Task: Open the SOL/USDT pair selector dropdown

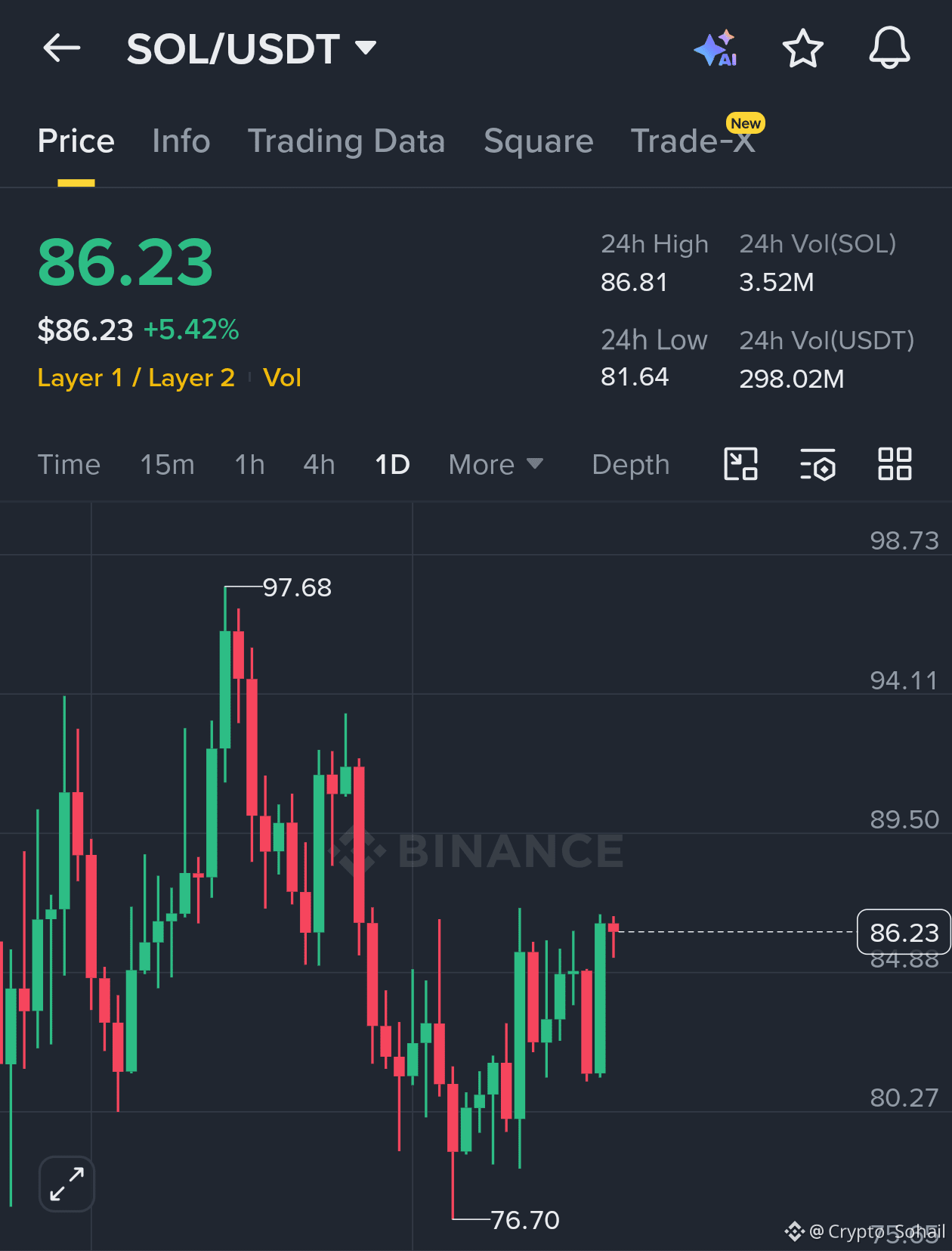Action: coord(252,49)
